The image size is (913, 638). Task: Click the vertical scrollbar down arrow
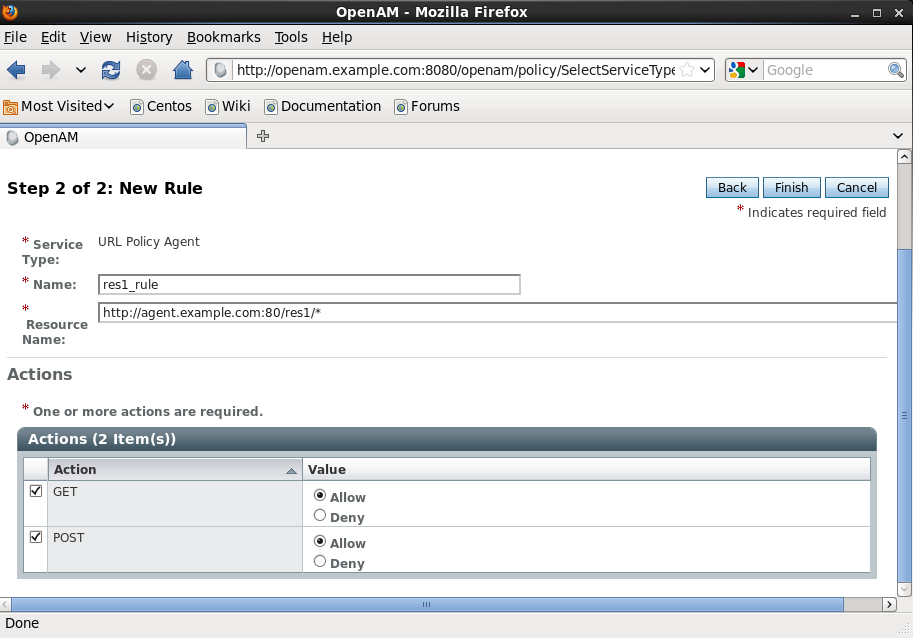tap(904, 589)
